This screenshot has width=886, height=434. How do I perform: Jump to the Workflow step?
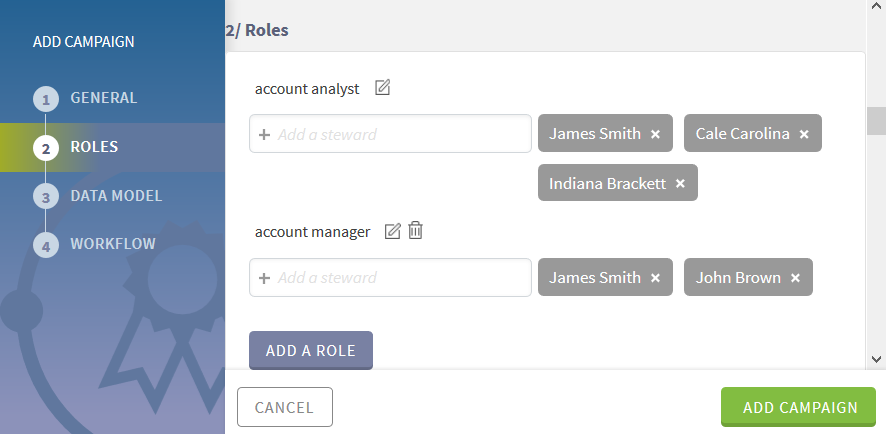pyautogui.click(x=112, y=244)
